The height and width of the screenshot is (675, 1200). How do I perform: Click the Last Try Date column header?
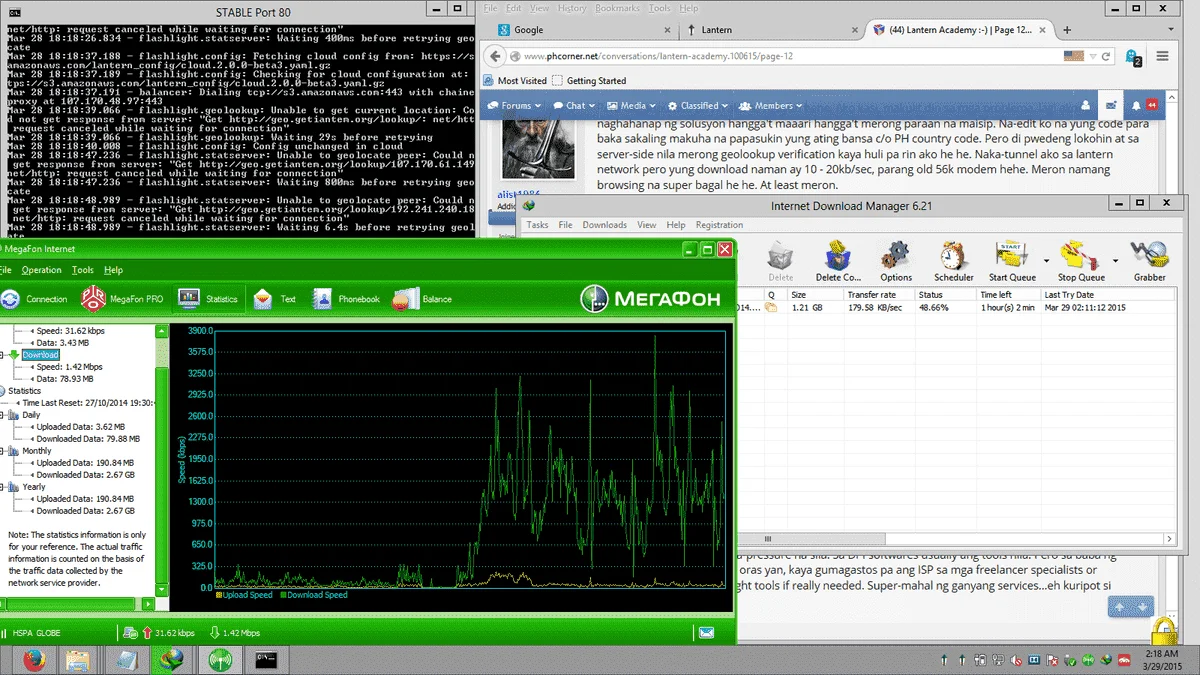click(x=1110, y=295)
